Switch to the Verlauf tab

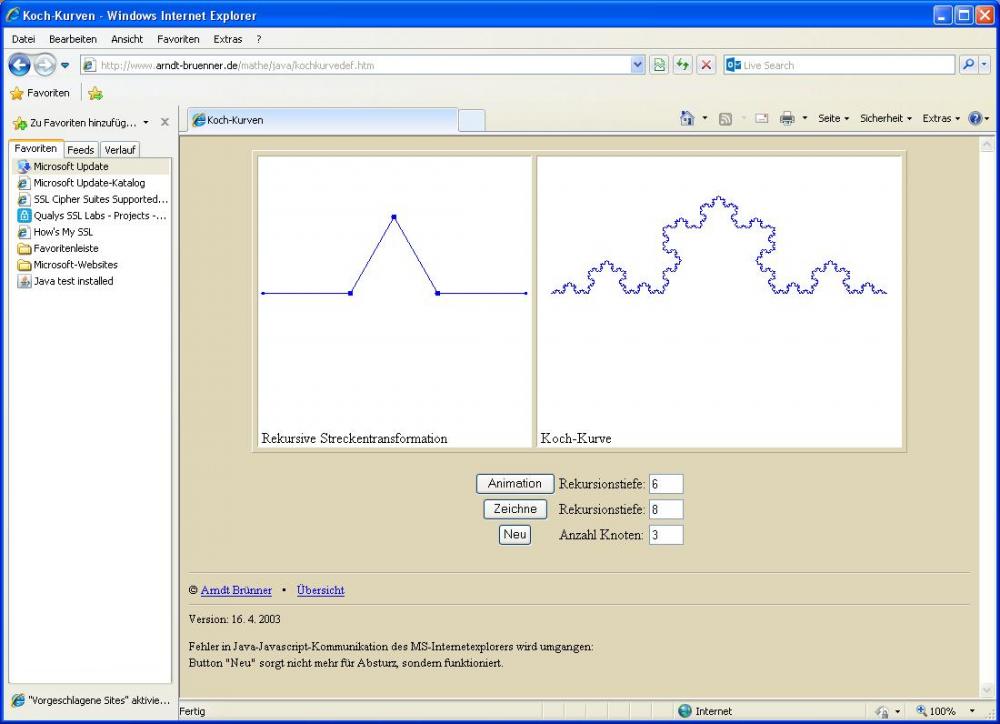(120, 150)
